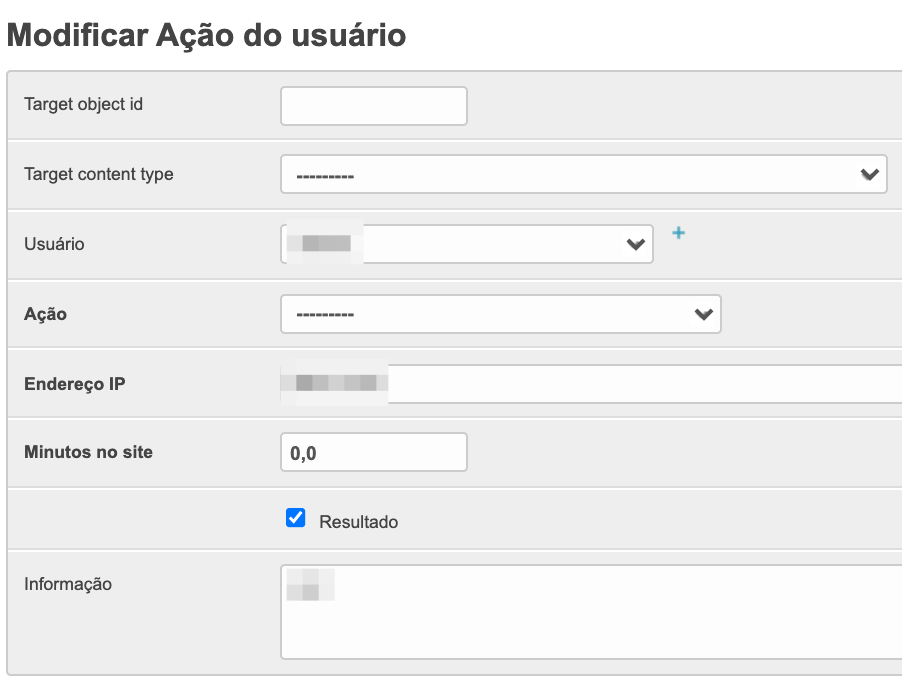Open the Ação dropdown list
Viewport: 902px width, 680px height.
pos(500,314)
